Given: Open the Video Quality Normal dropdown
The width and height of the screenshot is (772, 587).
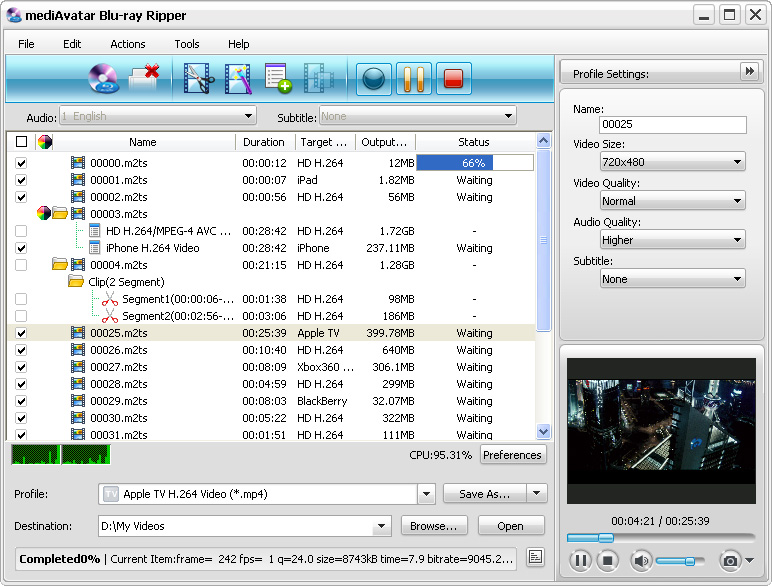Looking at the screenshot, I should [x=673, y=201].
